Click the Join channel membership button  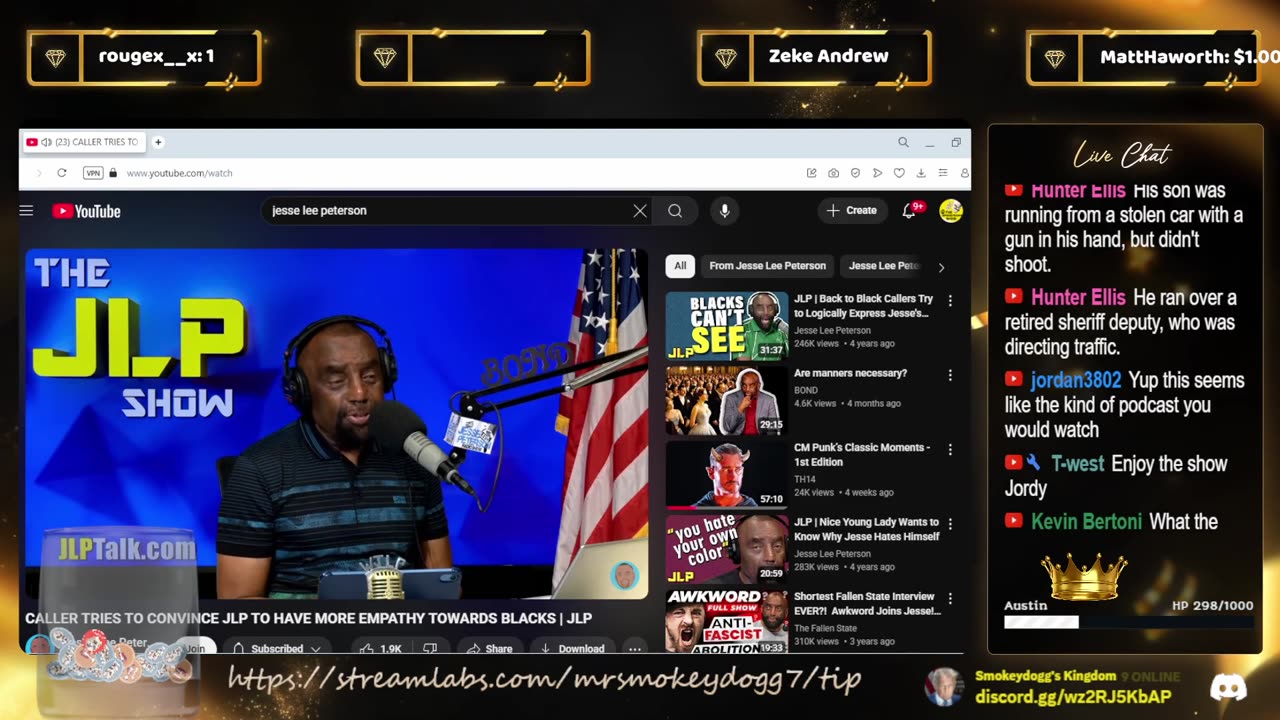coord(194,648)
